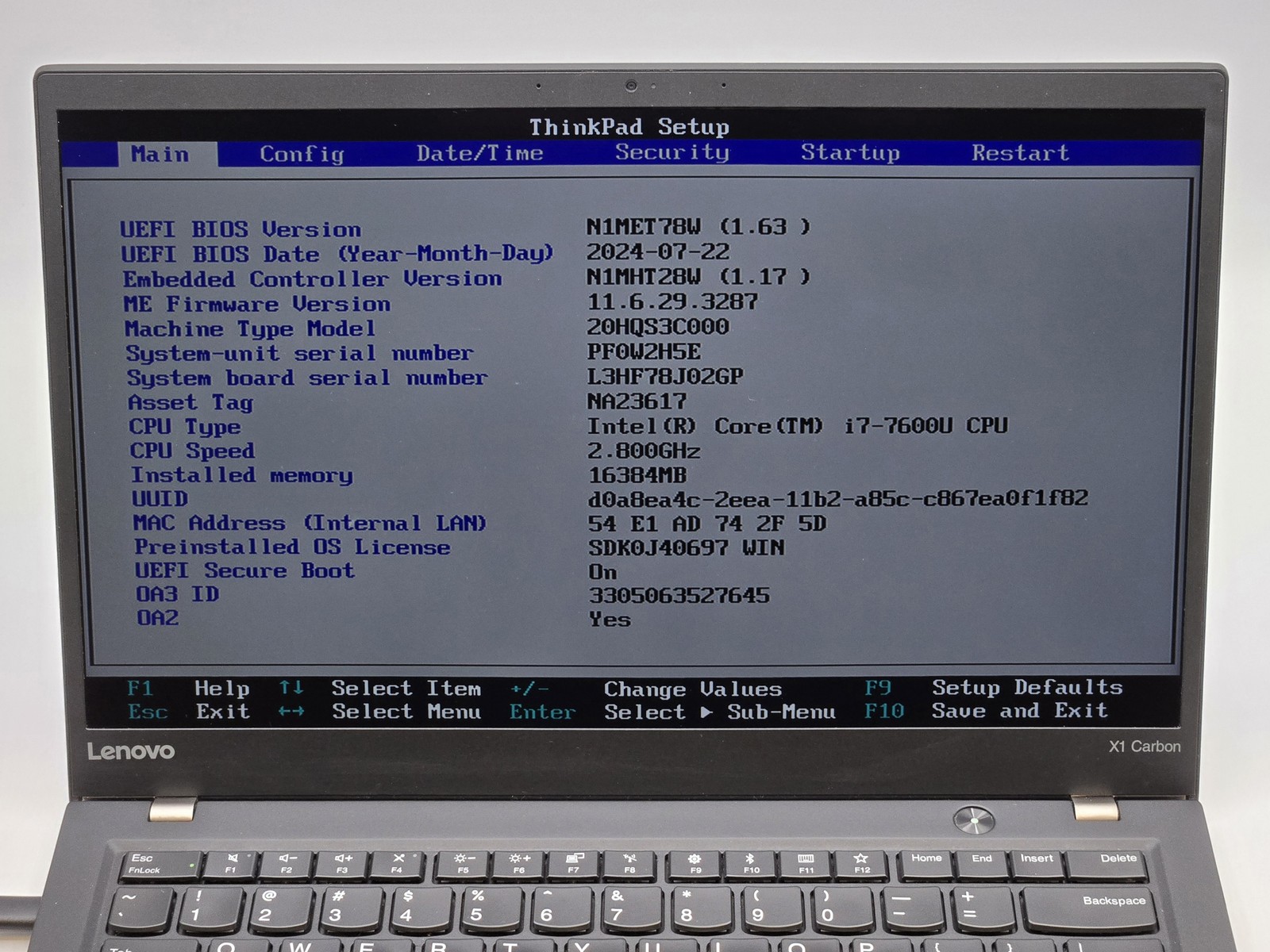Screen dimensions: 1270x952
Task: Click ME Firmware Version label
Action: (x=257, y=304)
